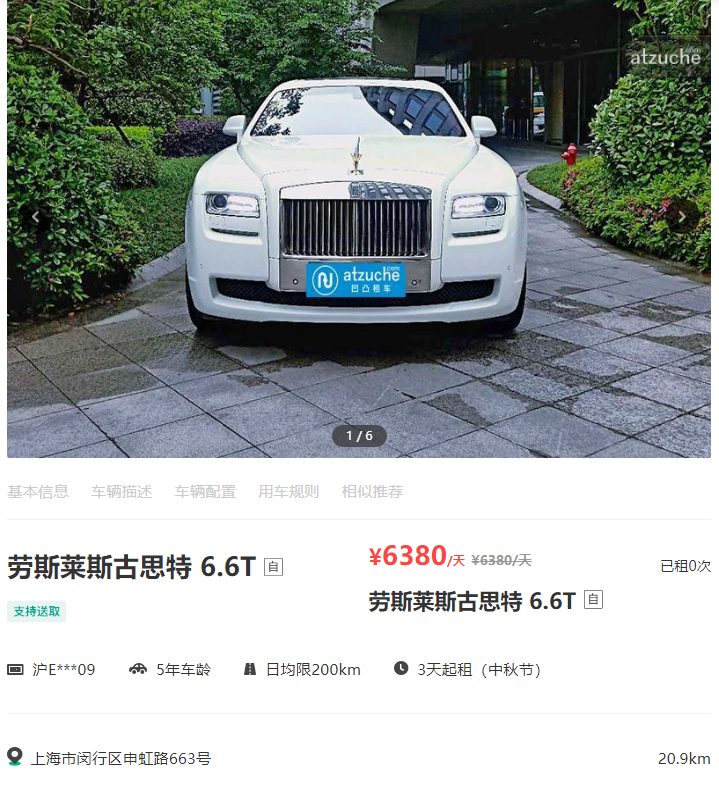This screenshot has width=719, height=793.
Task: Click the 自 badge beside right title
Action: click(594, 599)
